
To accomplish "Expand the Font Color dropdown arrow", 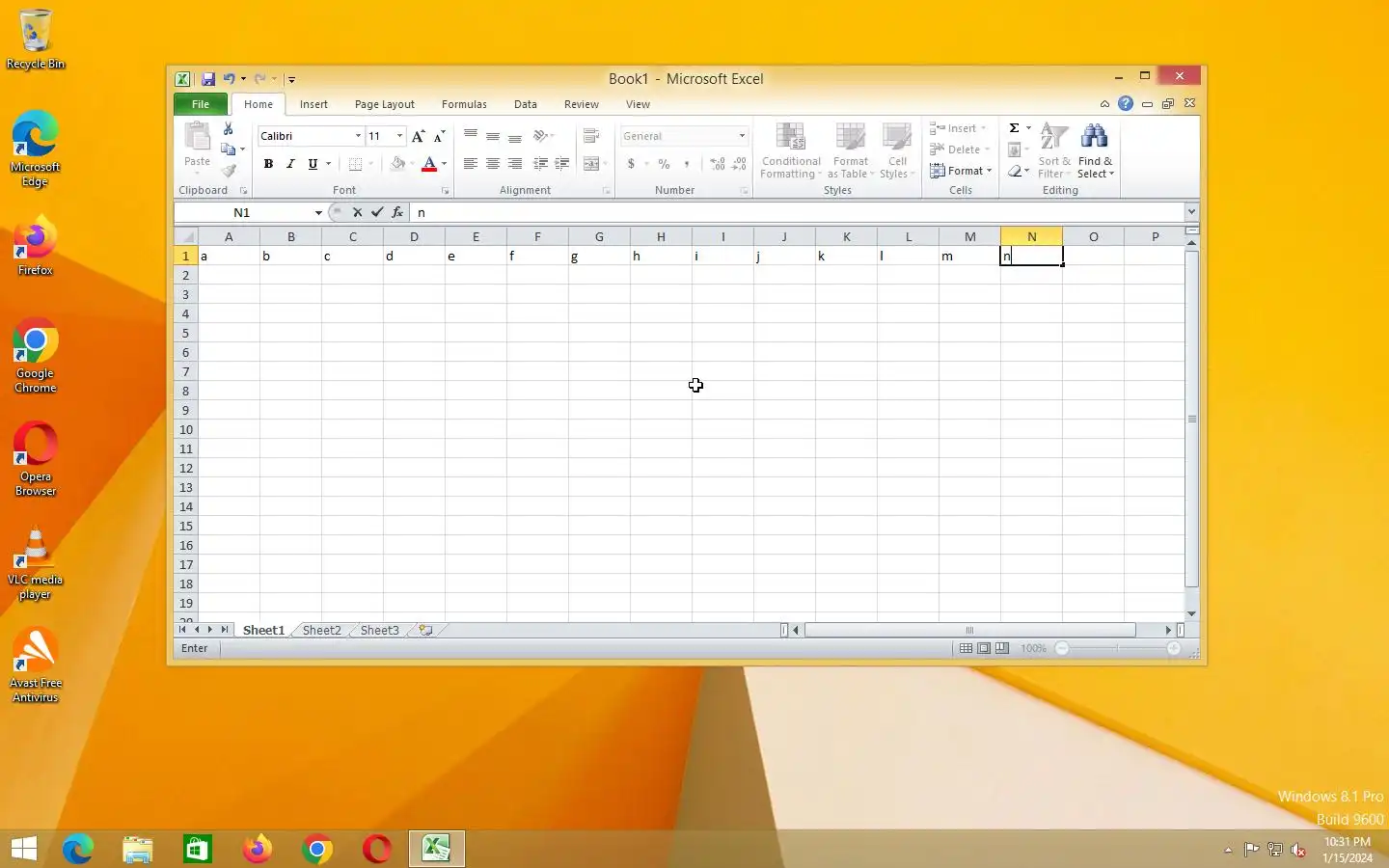I will pos(444,164).
